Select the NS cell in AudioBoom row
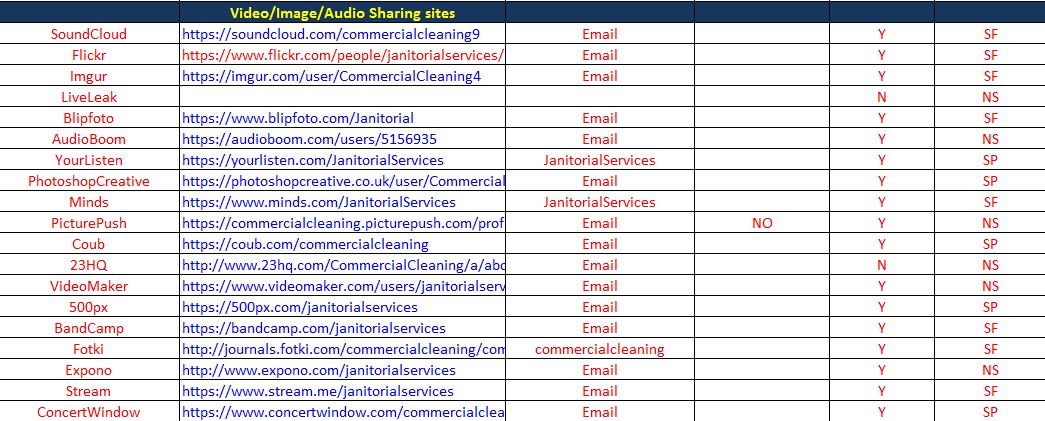 990,139
